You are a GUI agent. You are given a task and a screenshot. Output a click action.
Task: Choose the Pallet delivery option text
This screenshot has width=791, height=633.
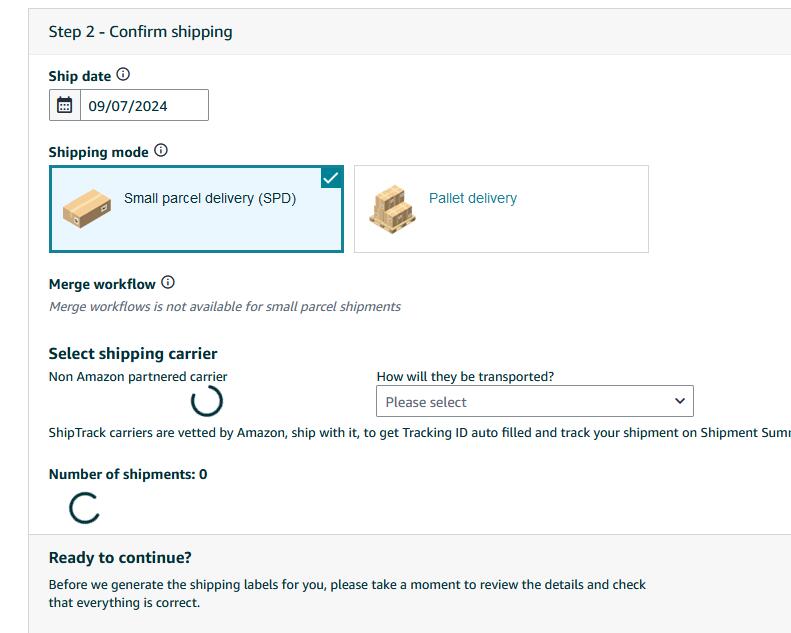473,198
